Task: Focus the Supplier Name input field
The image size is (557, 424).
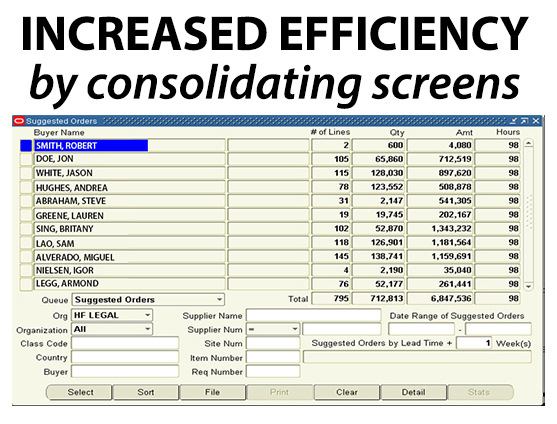Action: [x=314, y=315]
